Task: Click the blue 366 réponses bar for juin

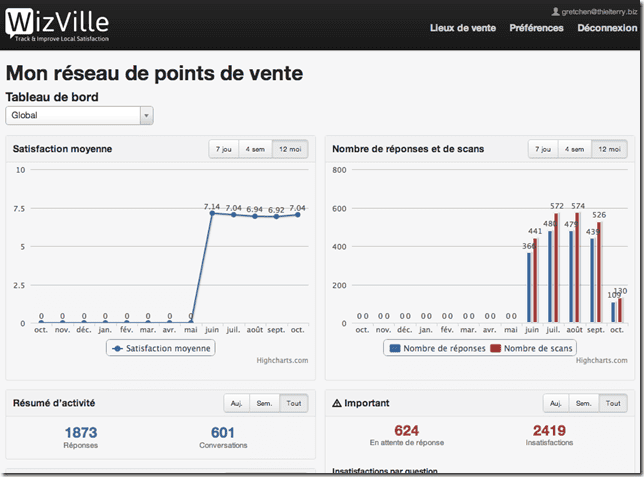Action: click(x=529, y=288)
